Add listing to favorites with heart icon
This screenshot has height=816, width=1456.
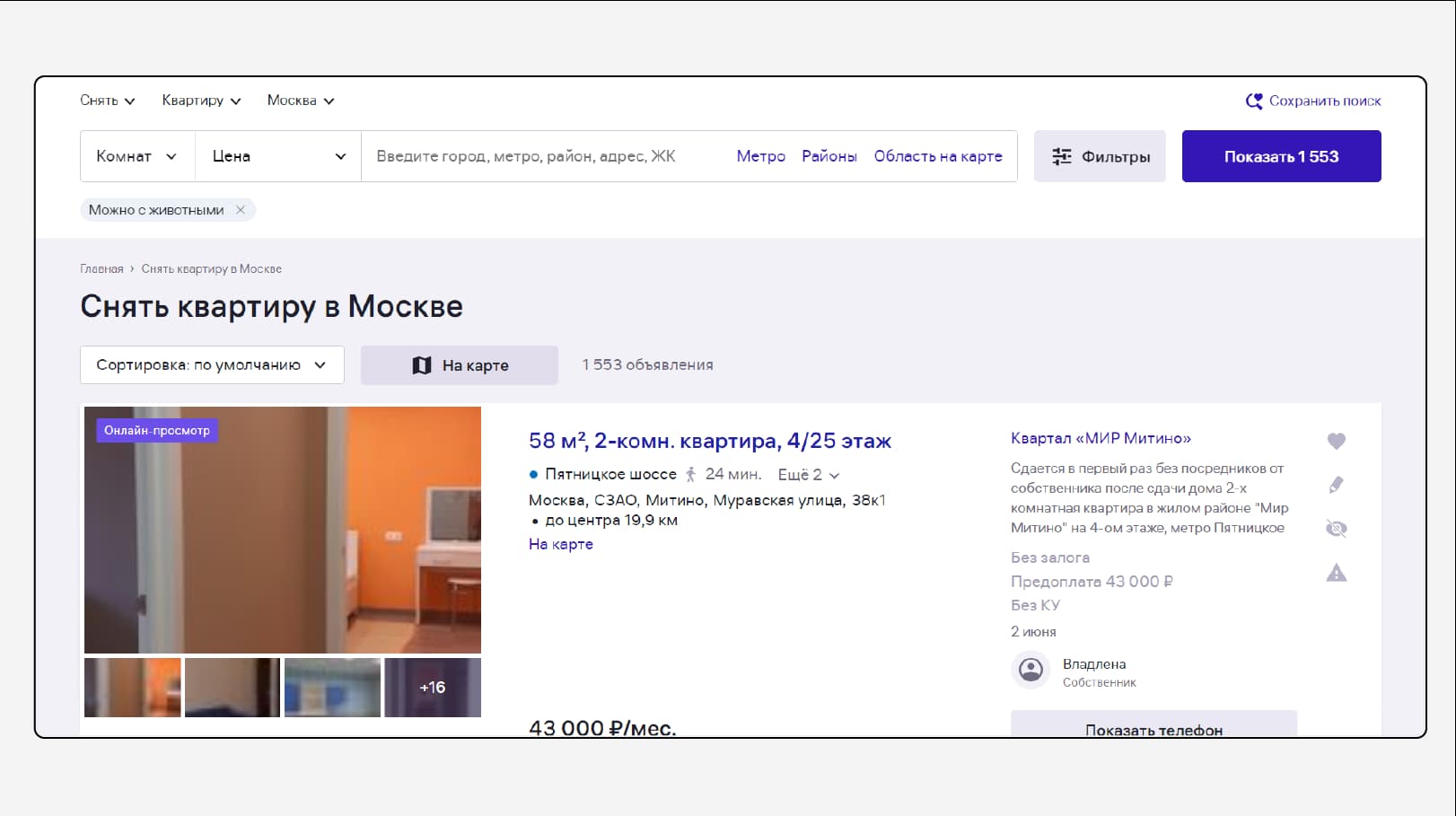1336,441
